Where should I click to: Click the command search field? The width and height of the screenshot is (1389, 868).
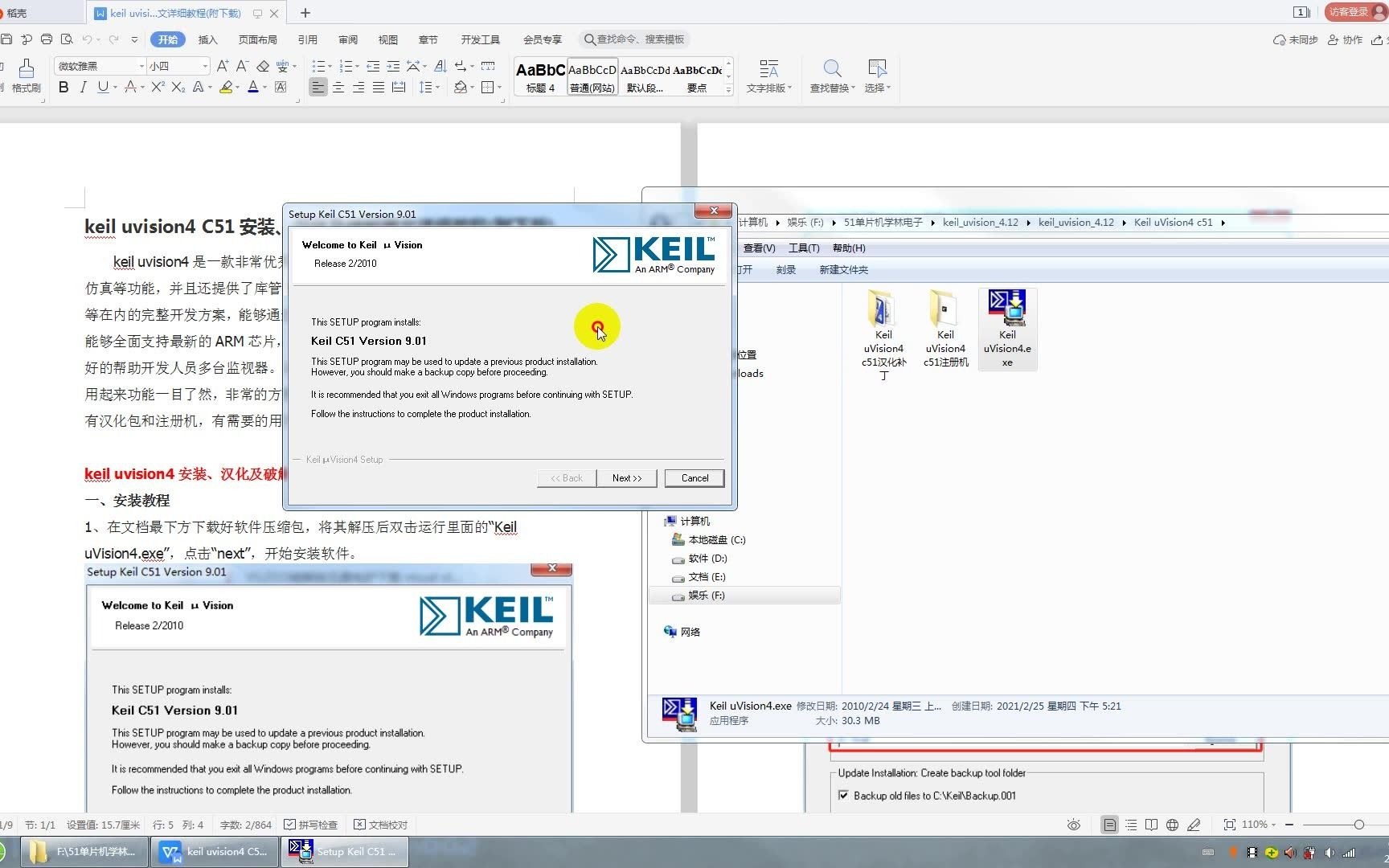634,39
